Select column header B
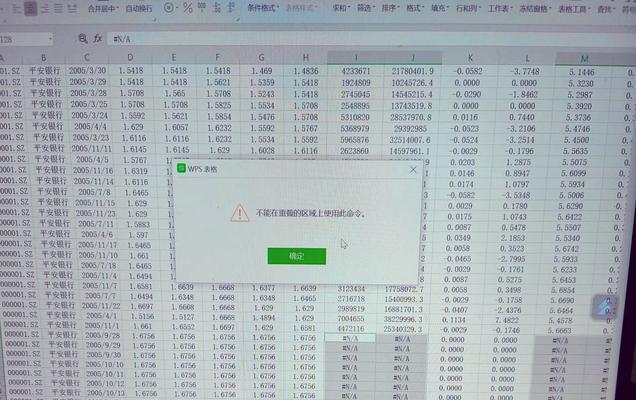Viewport: 636px width, 400px height. pos(43,58)
